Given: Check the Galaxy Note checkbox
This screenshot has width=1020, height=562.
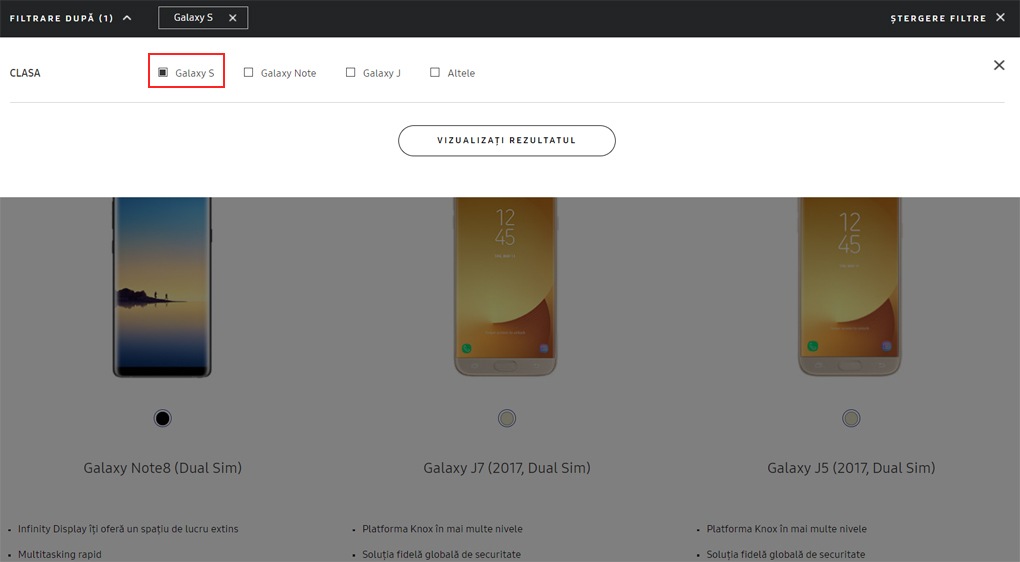Looking at the screenshot, I should pos(248,72).
